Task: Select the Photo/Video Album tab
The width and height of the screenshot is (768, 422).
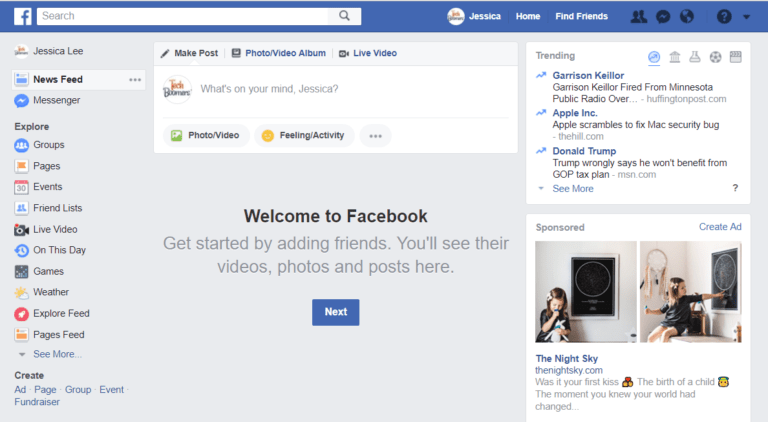Action: pos(279,53)
